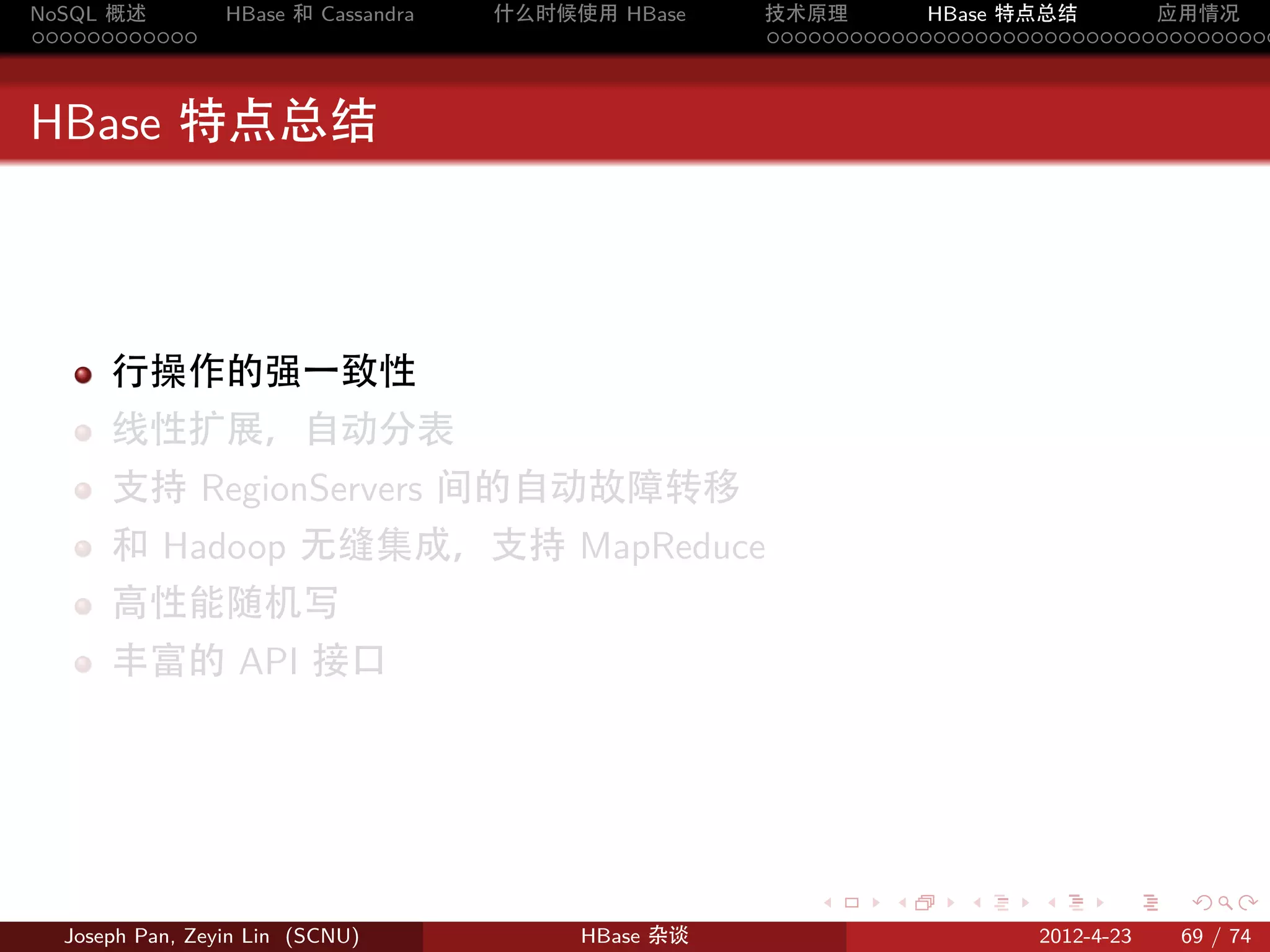The image size is (1270, 952).
Task: Click footer title HBase 杂谈
Action: click(635, 936)
